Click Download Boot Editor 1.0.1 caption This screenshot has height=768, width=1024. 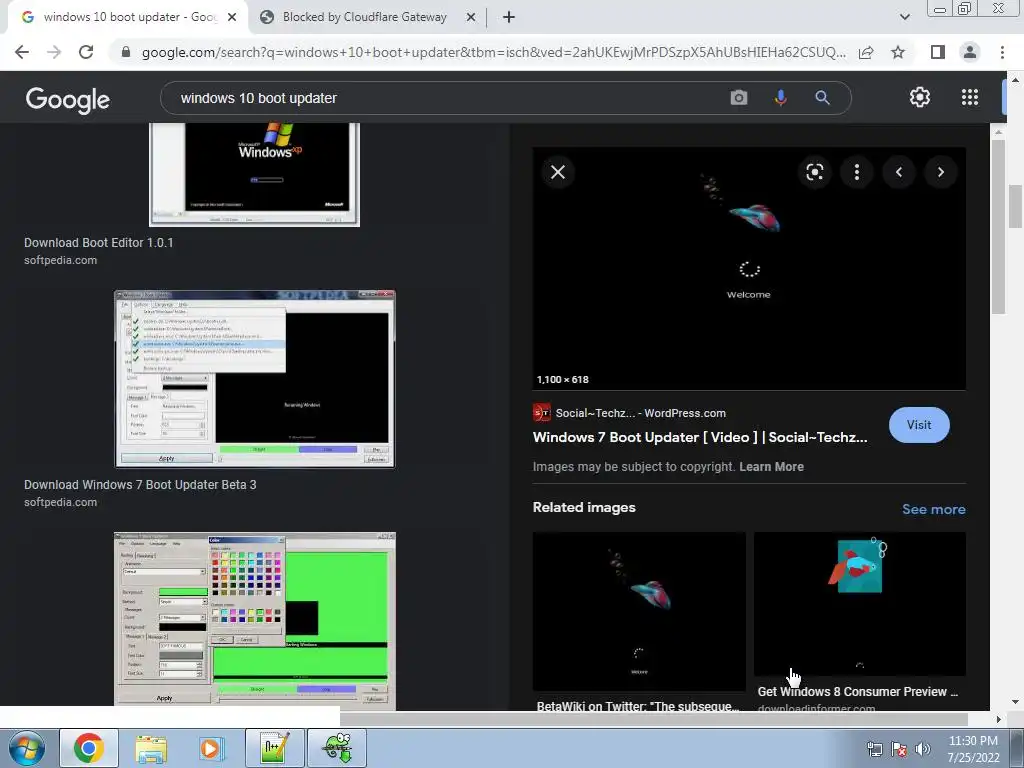coord(99,243)
